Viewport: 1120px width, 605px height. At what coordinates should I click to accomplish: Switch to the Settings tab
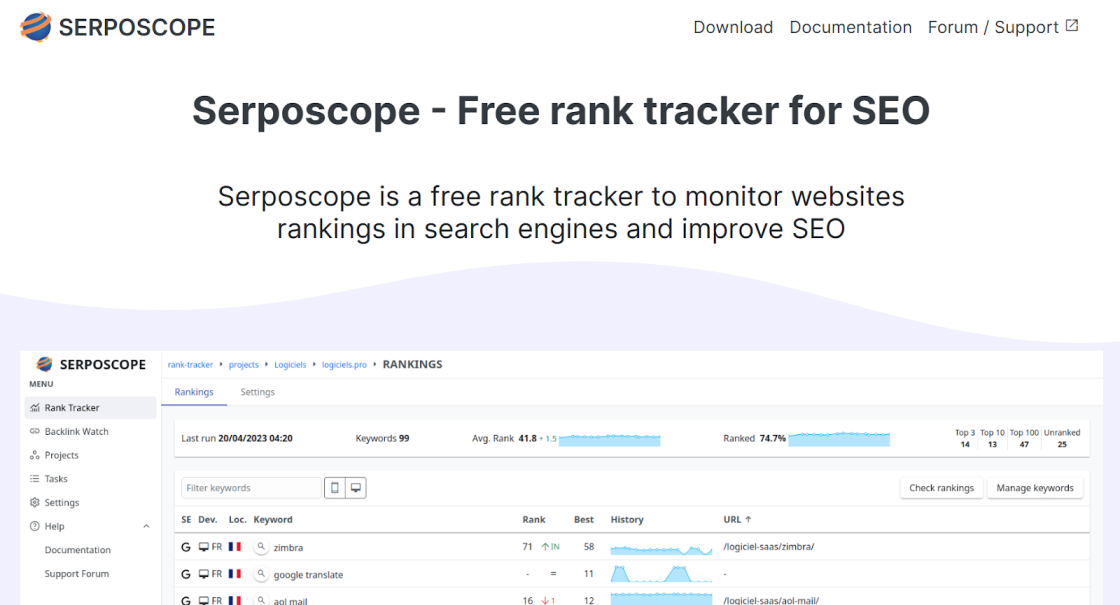[x=257, y=392]
